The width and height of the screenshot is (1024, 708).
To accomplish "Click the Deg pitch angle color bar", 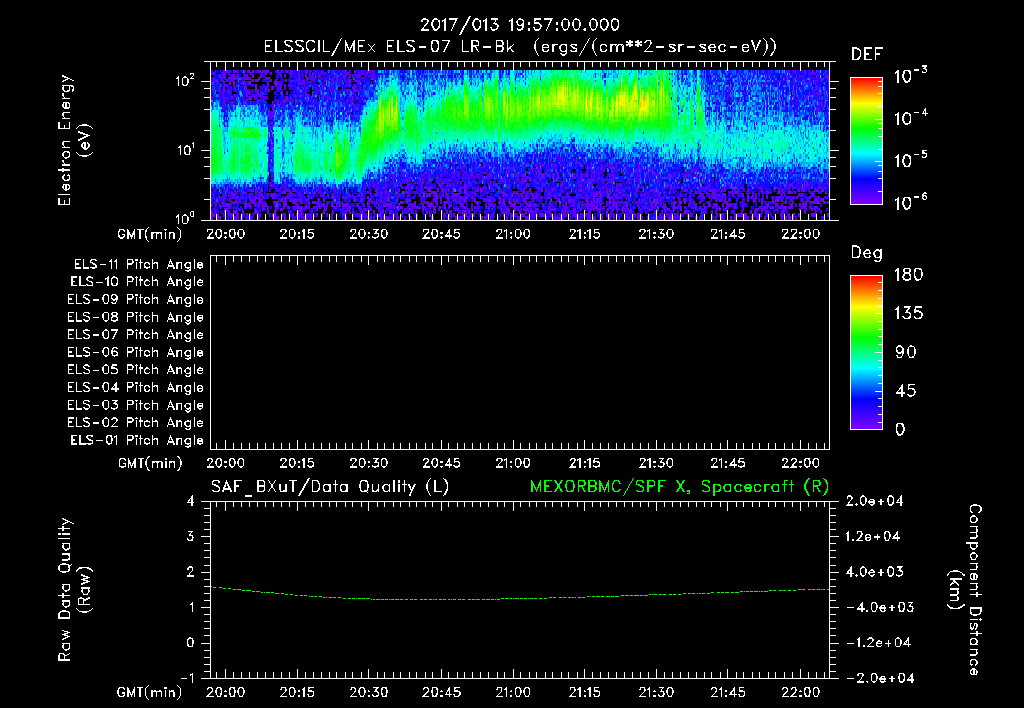I will 866,352.
